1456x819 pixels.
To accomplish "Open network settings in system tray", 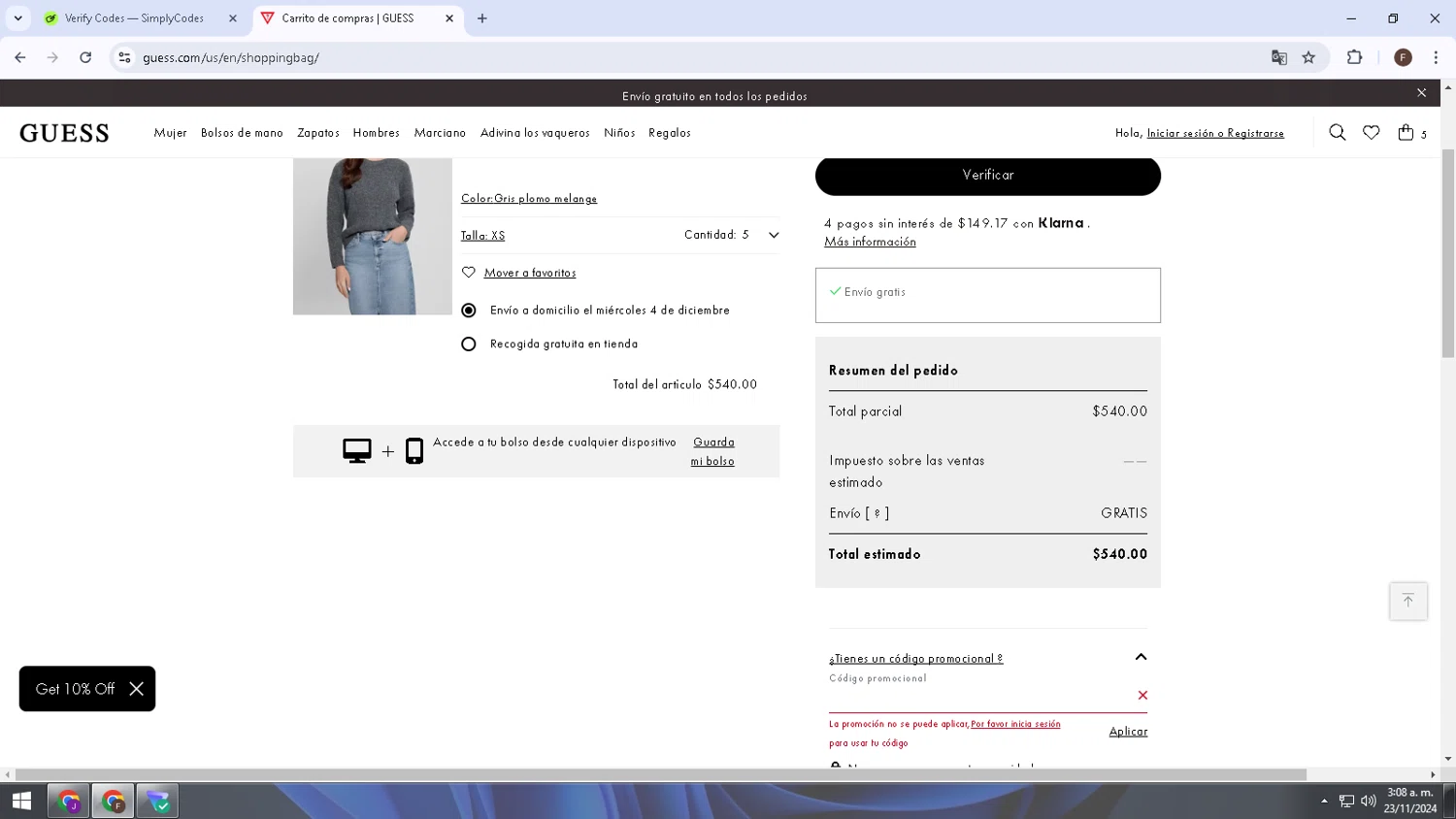I will click(1346, 801).
